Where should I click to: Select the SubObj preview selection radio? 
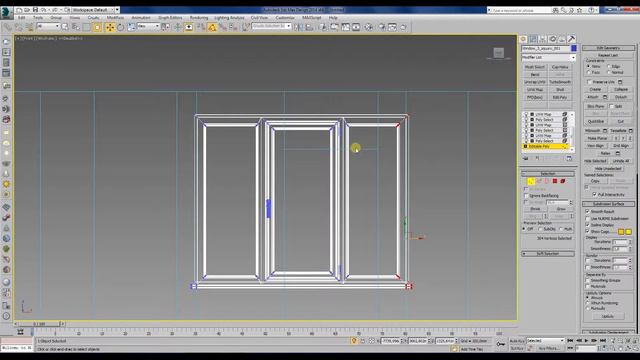(x=541, y=229)
